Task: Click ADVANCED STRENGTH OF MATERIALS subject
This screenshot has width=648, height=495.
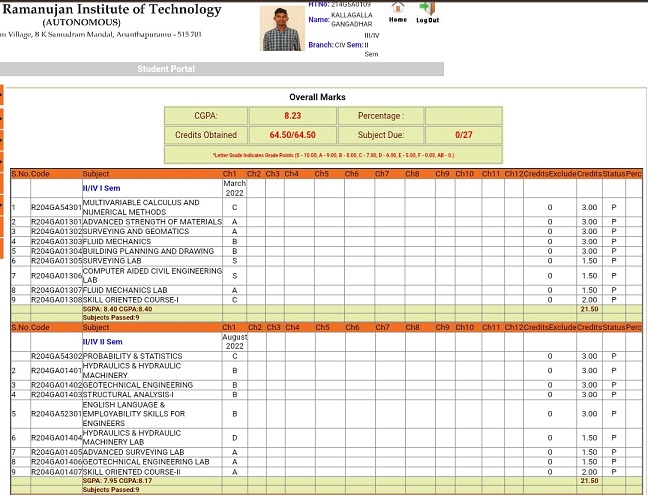Action: [152, 222]
